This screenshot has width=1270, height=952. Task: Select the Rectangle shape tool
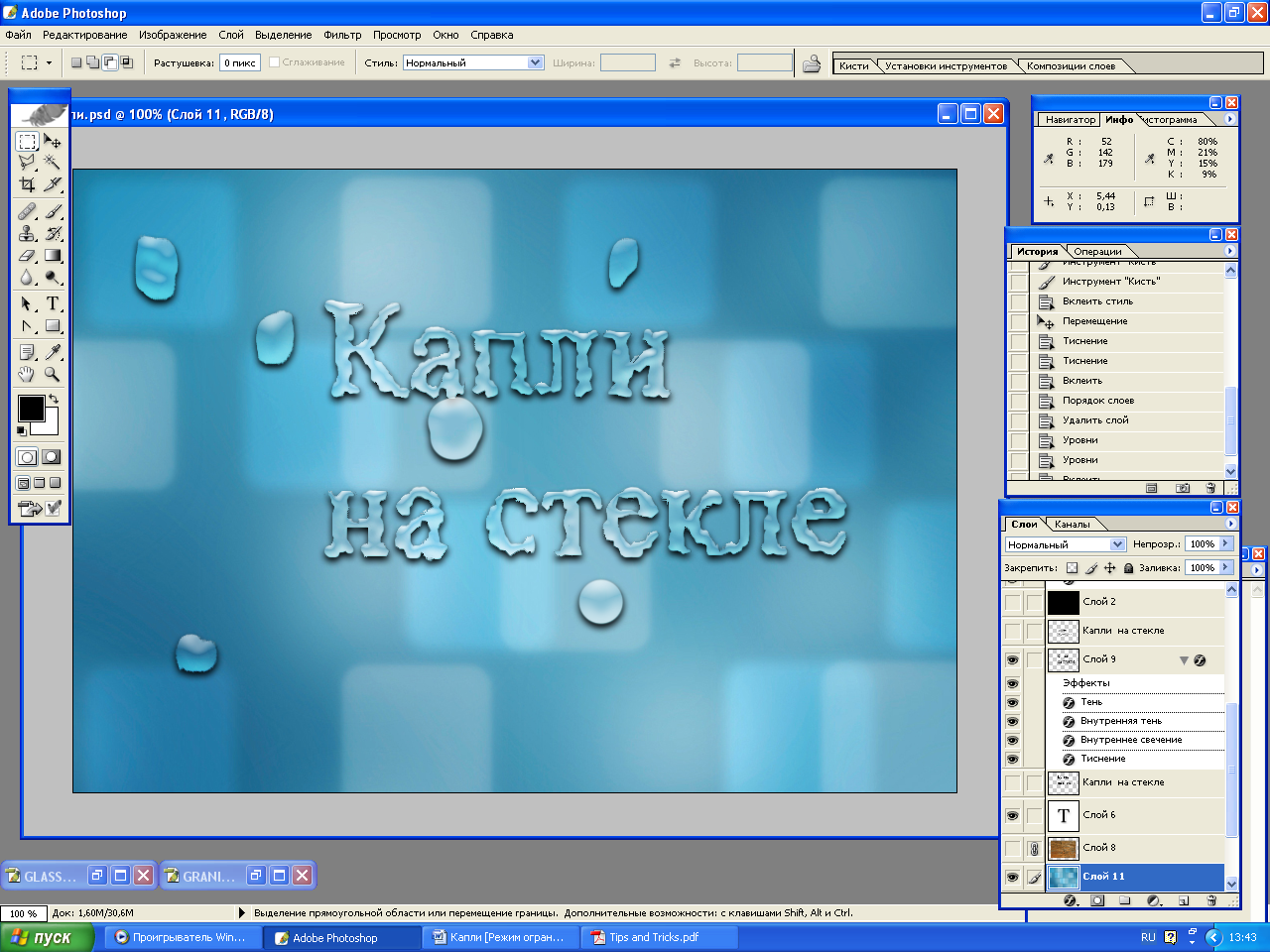click(53, 325)
